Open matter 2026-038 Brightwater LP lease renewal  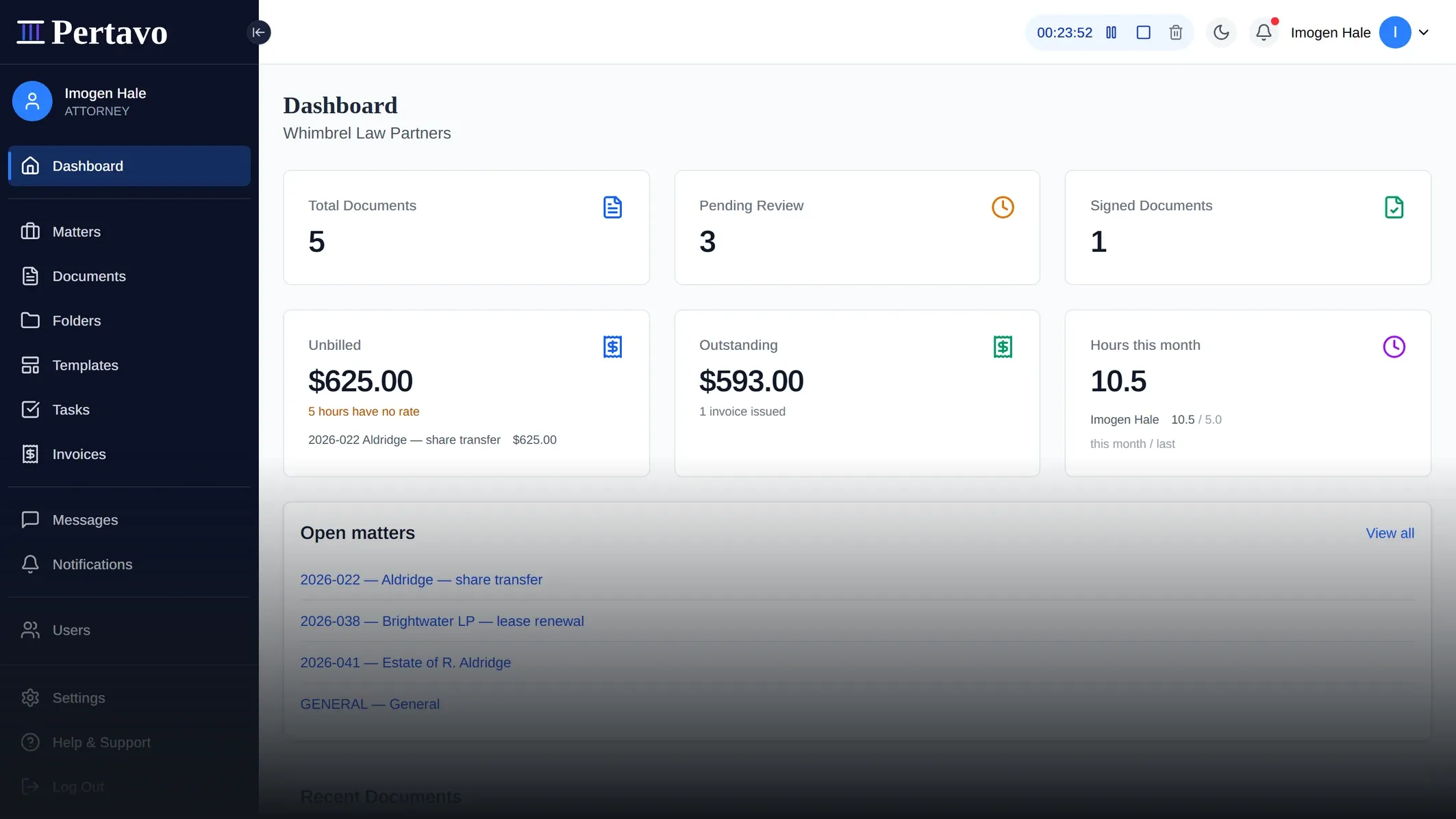pos(442,621)
